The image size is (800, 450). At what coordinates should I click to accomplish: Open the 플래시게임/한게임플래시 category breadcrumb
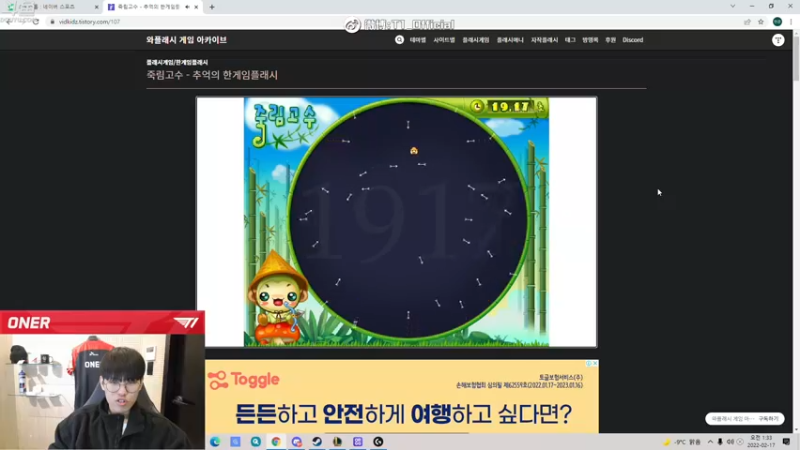click(177, 62)
